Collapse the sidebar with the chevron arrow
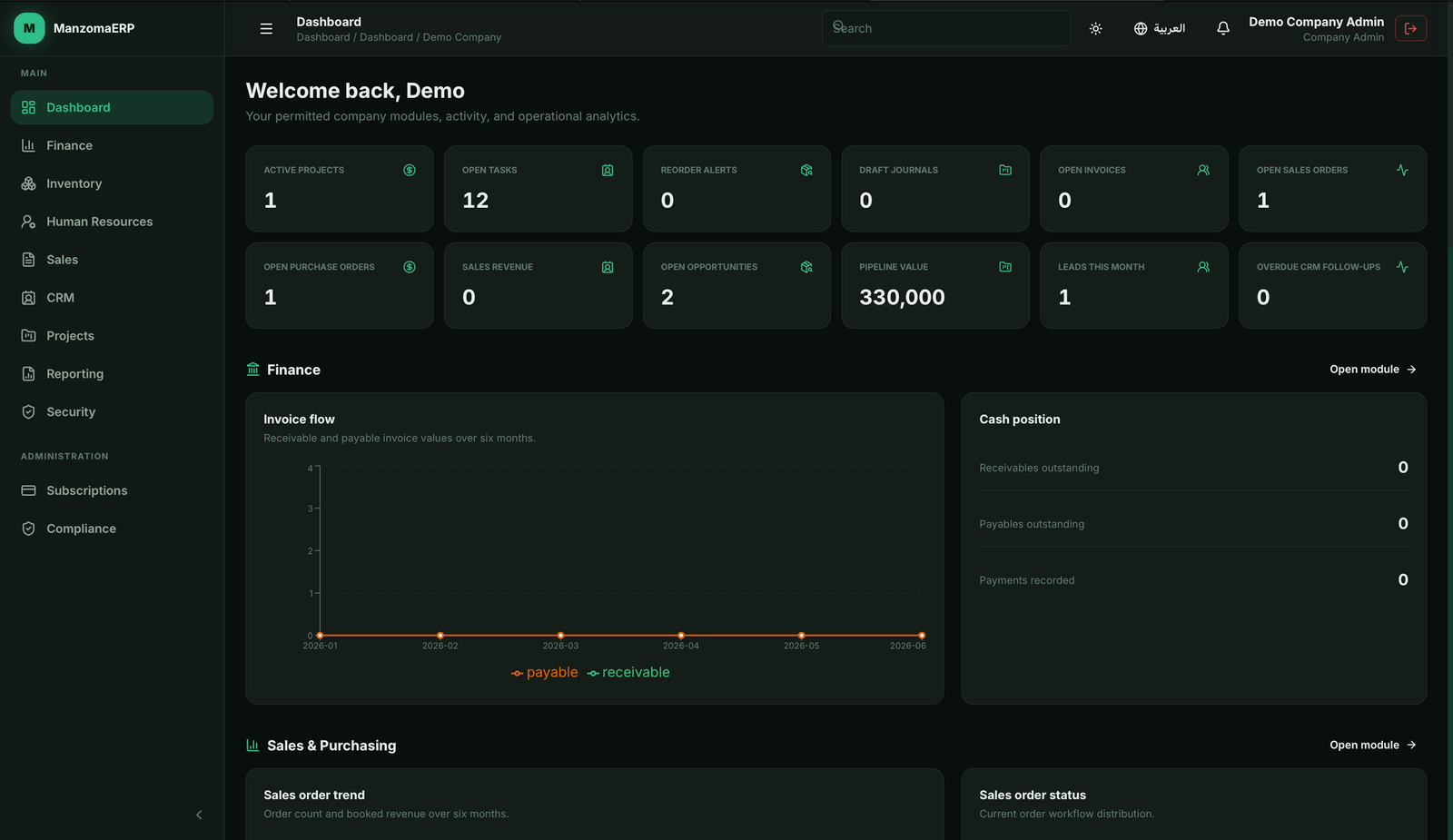This screenshot has width=1453, height=840. tap(199, 815)
